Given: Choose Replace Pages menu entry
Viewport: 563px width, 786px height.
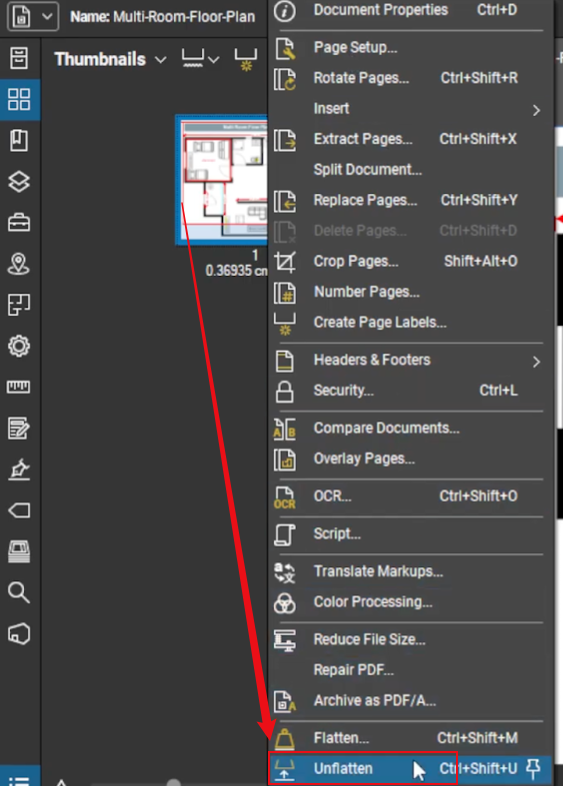Looking at the screenshot, I should (x=410, y=200).
